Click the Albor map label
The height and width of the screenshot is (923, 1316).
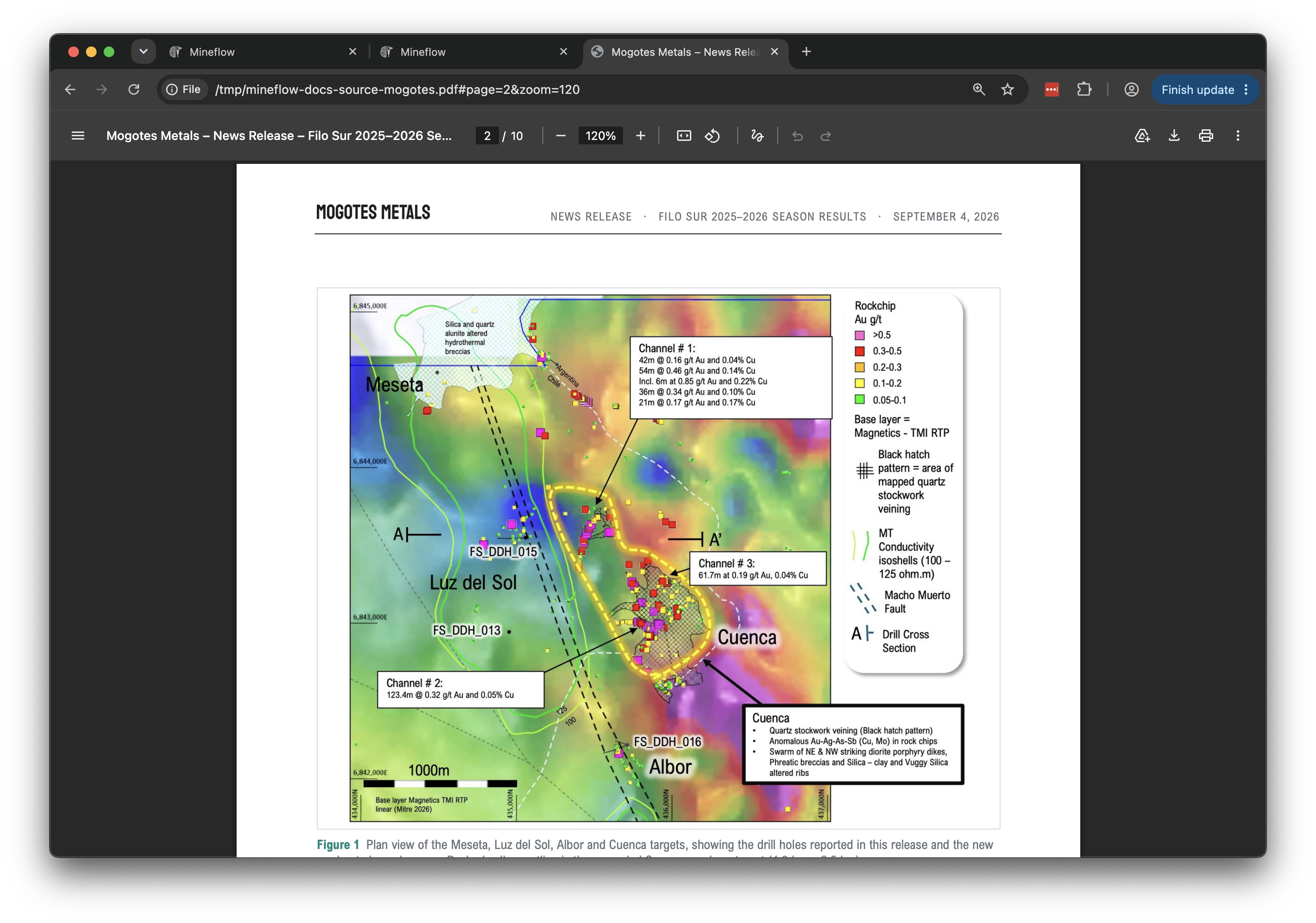pos(670,767)
